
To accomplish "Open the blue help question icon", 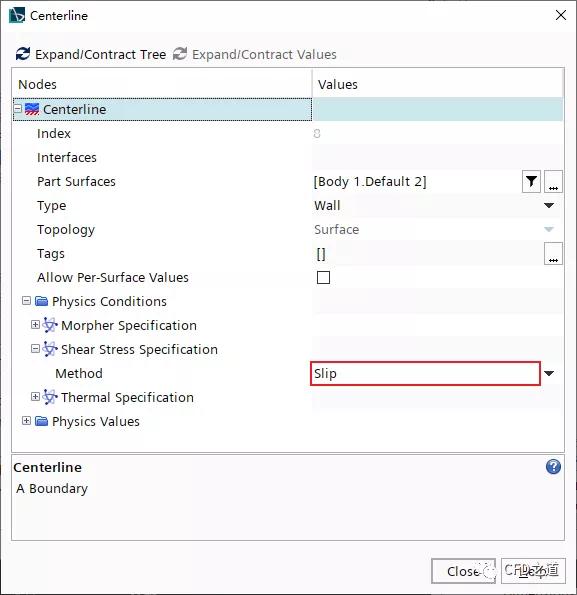I will [x=553, y=467].
